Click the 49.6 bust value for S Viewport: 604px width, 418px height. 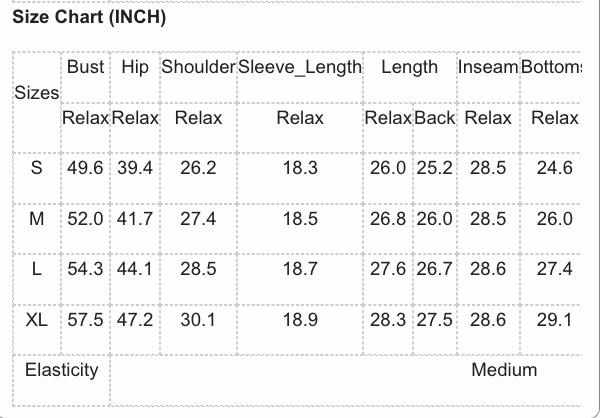(85, 168)
